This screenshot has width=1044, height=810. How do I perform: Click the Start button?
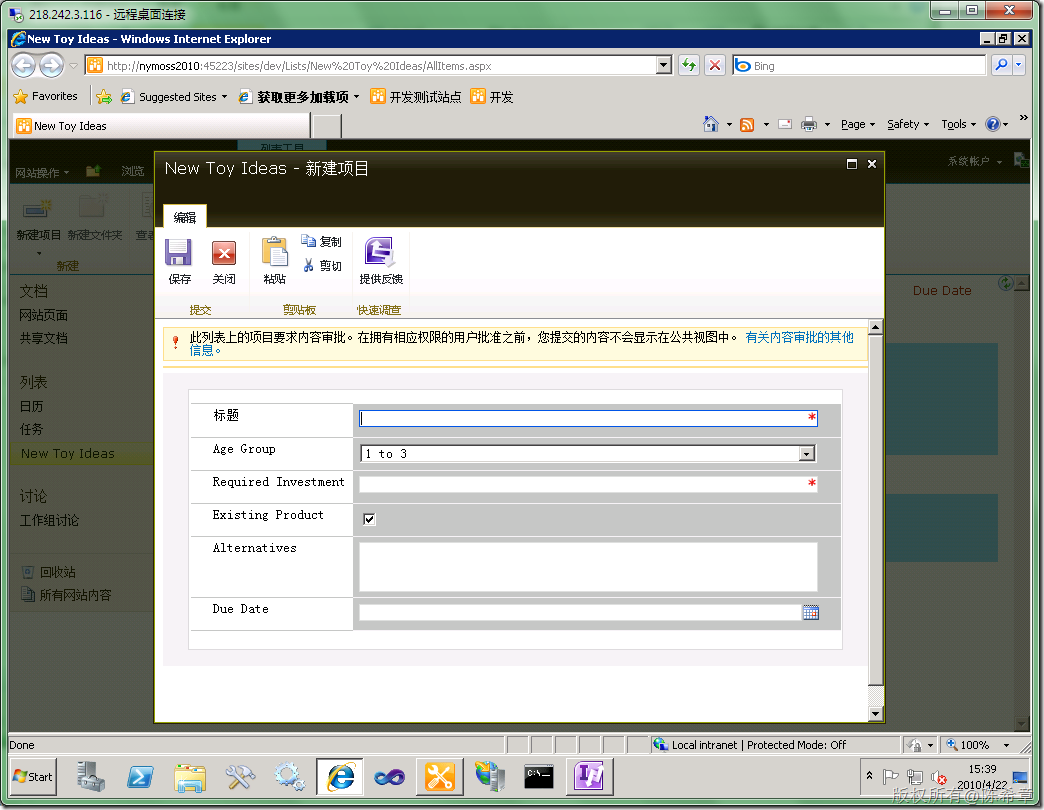33,777
